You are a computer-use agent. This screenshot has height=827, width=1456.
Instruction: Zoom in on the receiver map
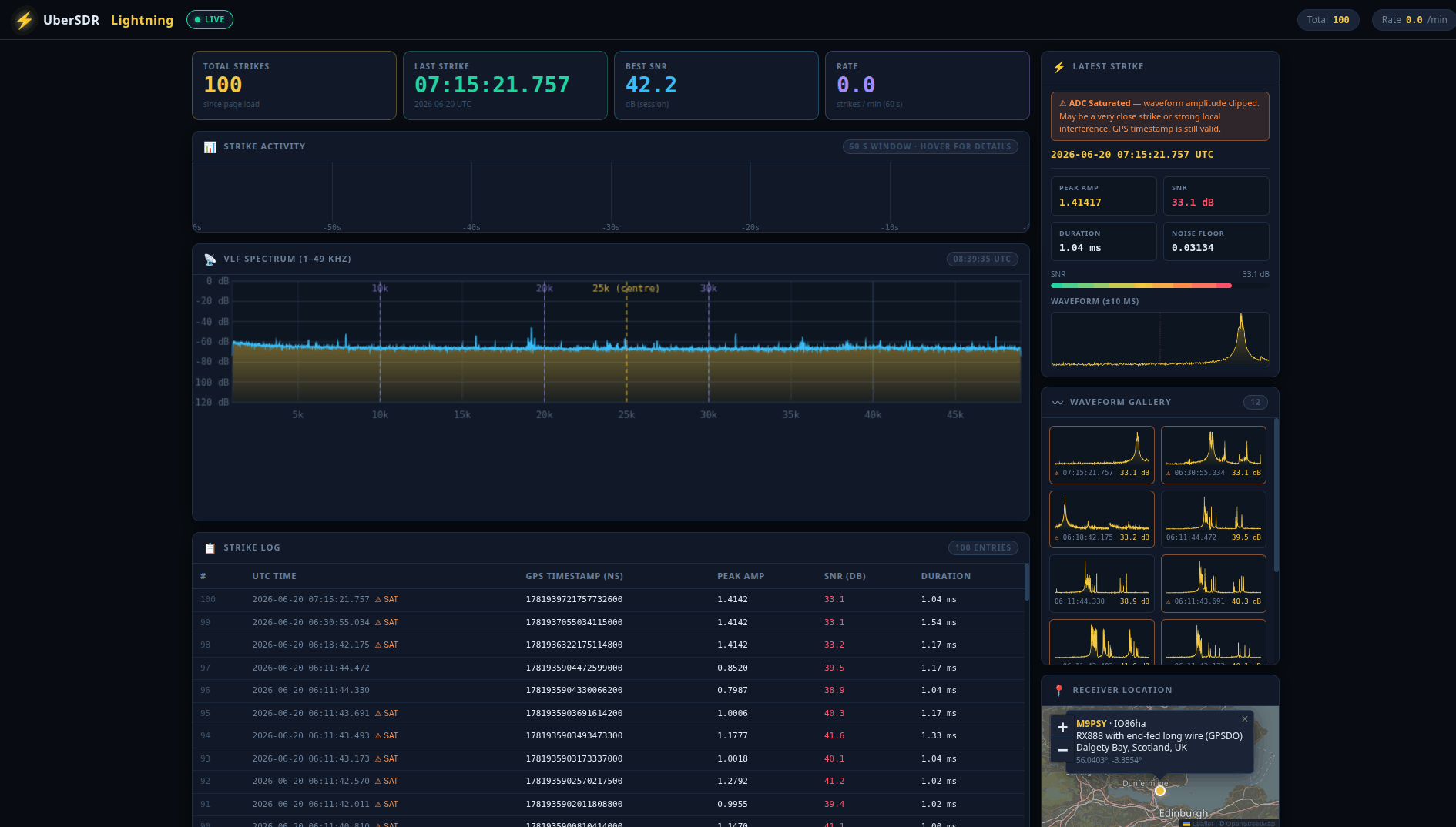click(1062, 727)
